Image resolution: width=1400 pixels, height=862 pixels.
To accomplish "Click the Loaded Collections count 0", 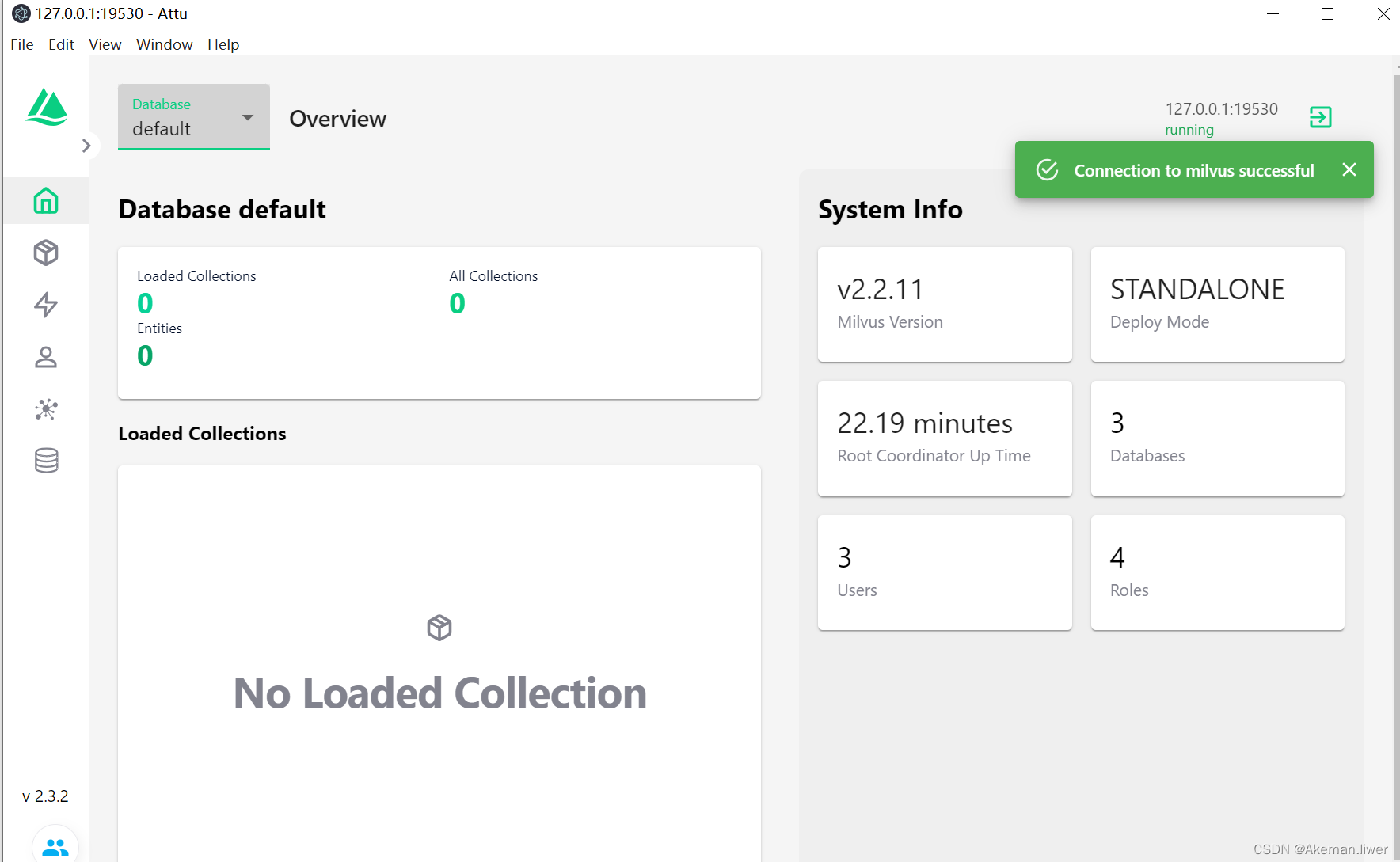I will (x=145, y=303).
